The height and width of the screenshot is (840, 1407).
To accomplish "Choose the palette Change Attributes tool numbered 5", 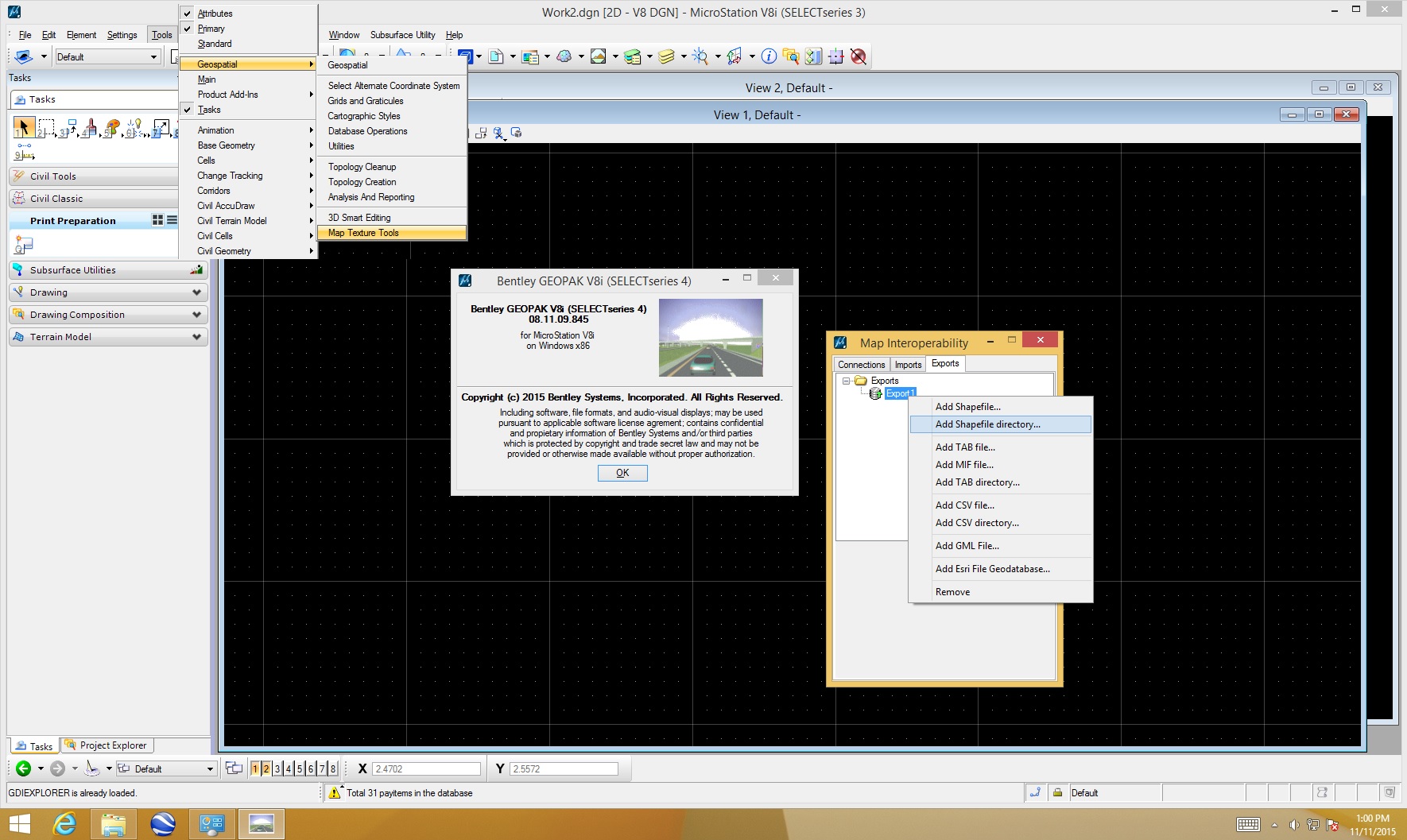I will 112,127.
